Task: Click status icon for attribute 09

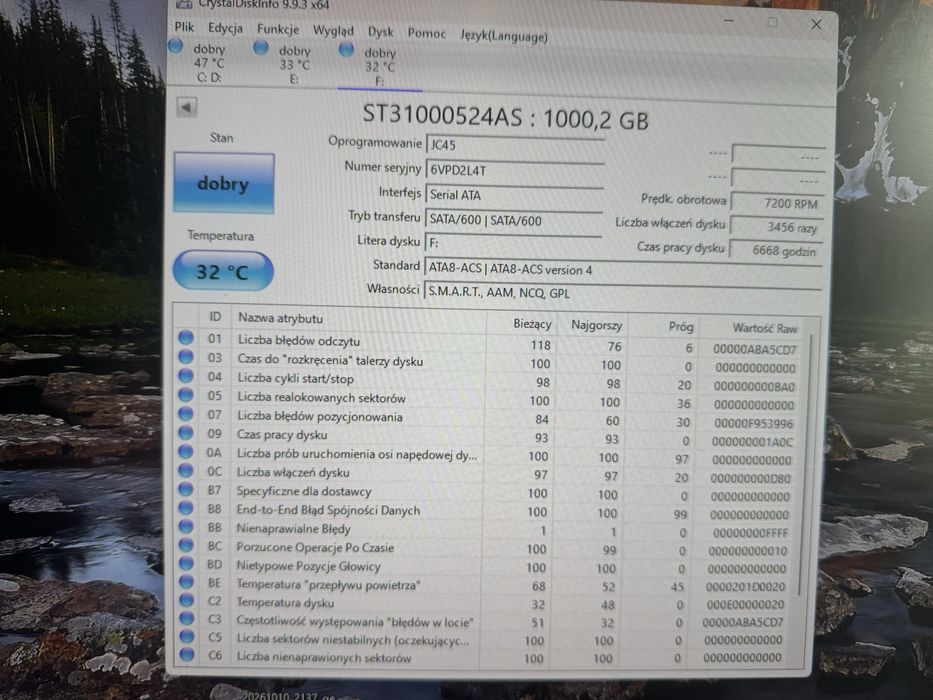Action: (186, 433)
